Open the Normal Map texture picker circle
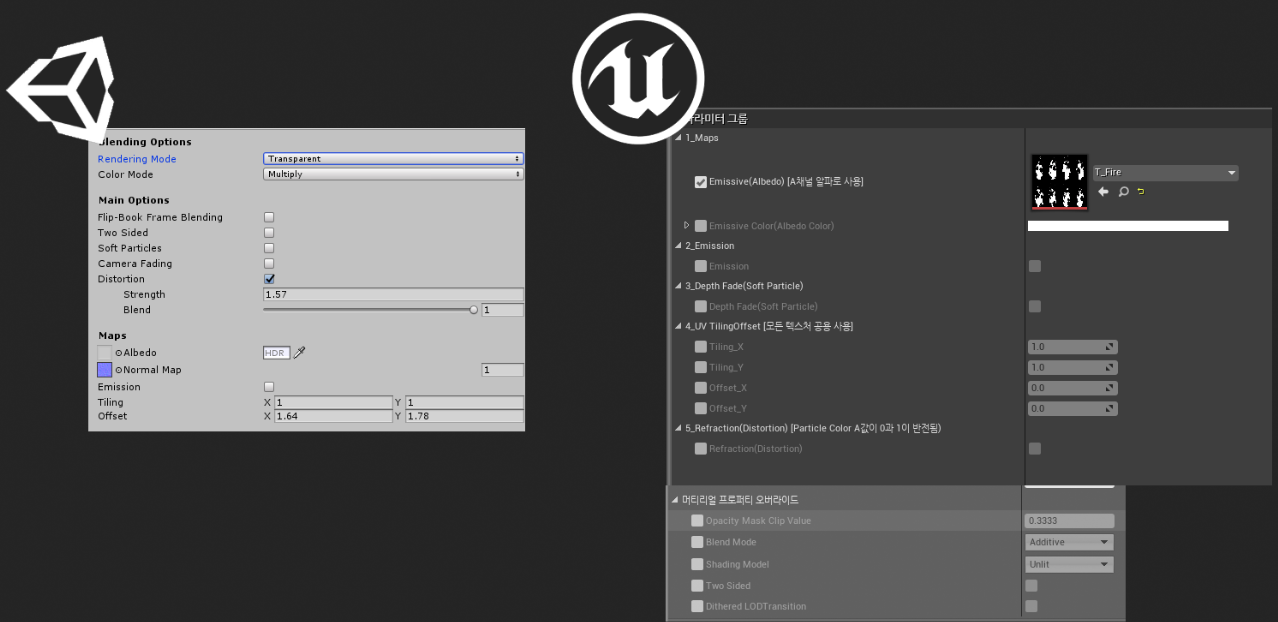The width and height of the screenshot is (1278, 622). (x=119, y=370)
